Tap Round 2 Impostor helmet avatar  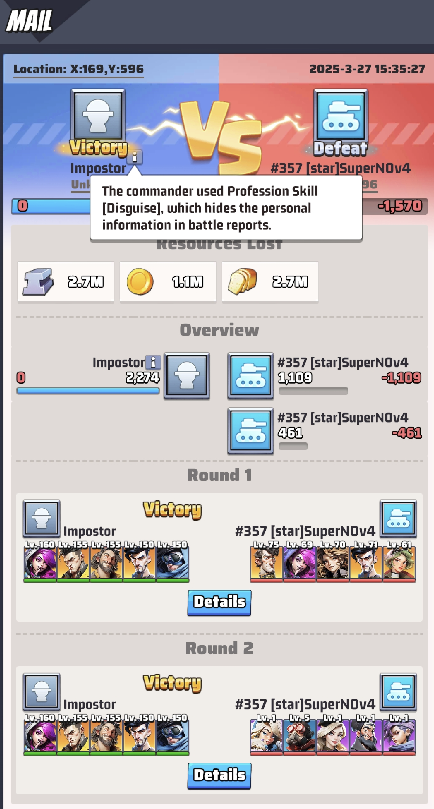pos(41,692)
